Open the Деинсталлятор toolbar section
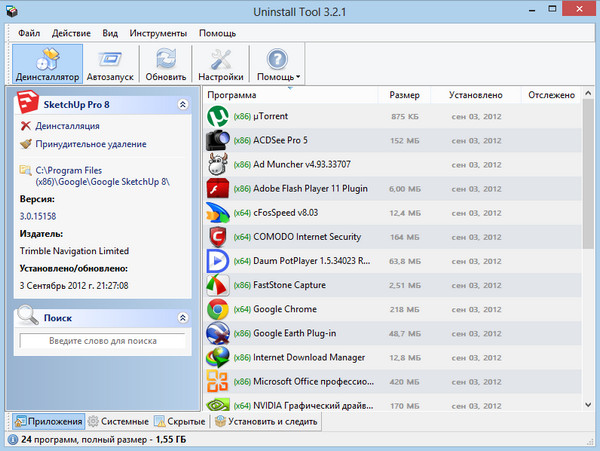The image size is (600, 451). coord(47,64)
